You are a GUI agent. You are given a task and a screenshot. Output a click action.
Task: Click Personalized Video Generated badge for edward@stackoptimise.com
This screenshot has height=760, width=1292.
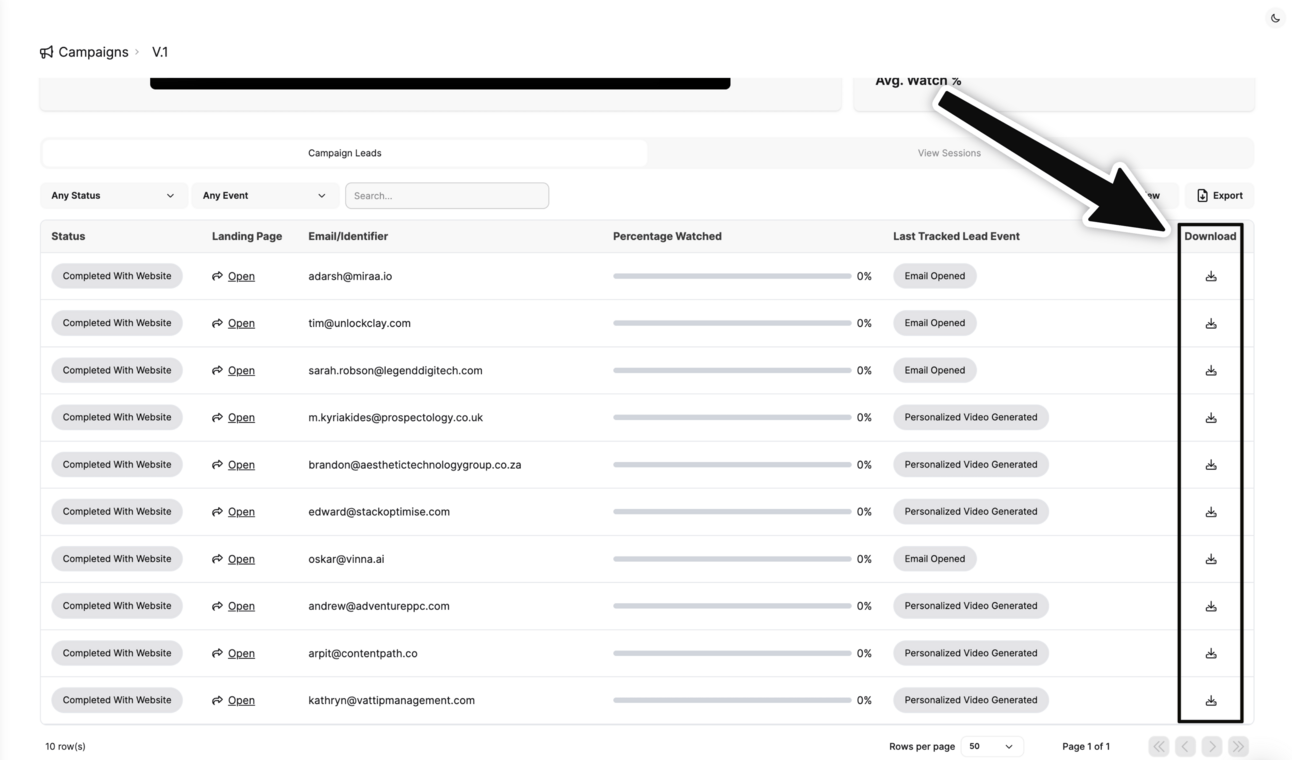(970, 512)
